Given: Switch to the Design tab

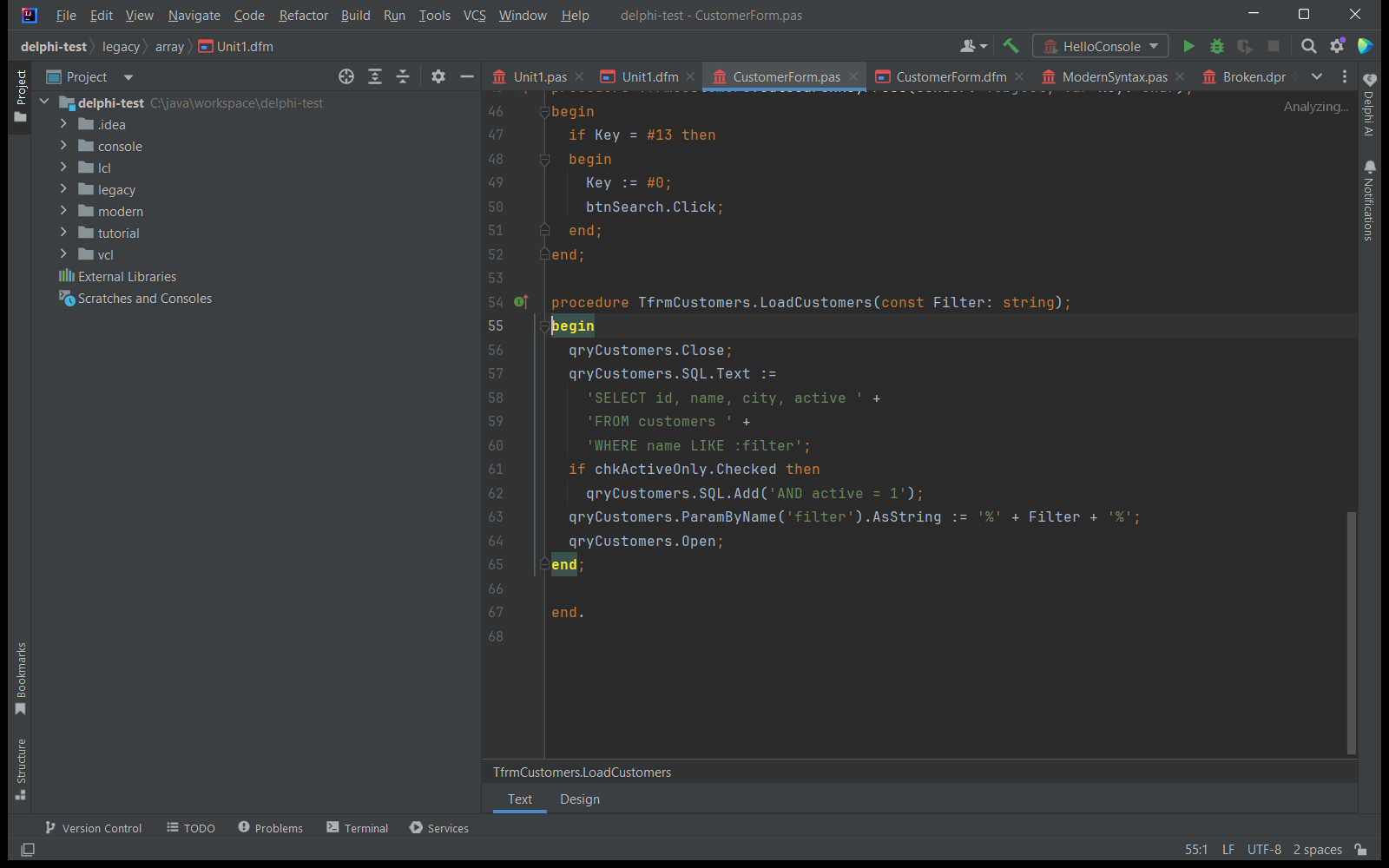Looking at the screenshot, I should [x=580, y=799].
